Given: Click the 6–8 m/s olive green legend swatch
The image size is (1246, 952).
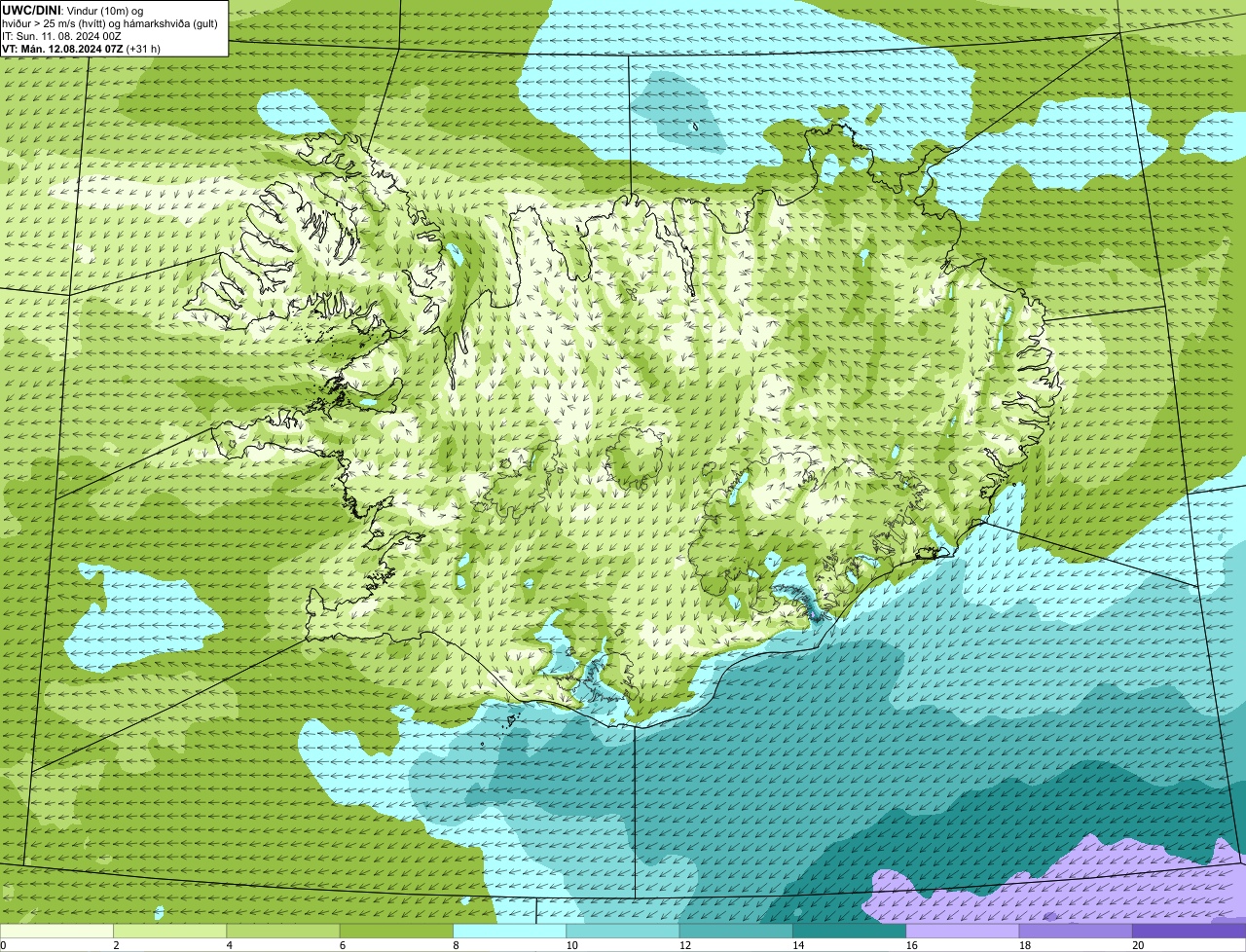Looking at the screenshot, I should [396, 932].
